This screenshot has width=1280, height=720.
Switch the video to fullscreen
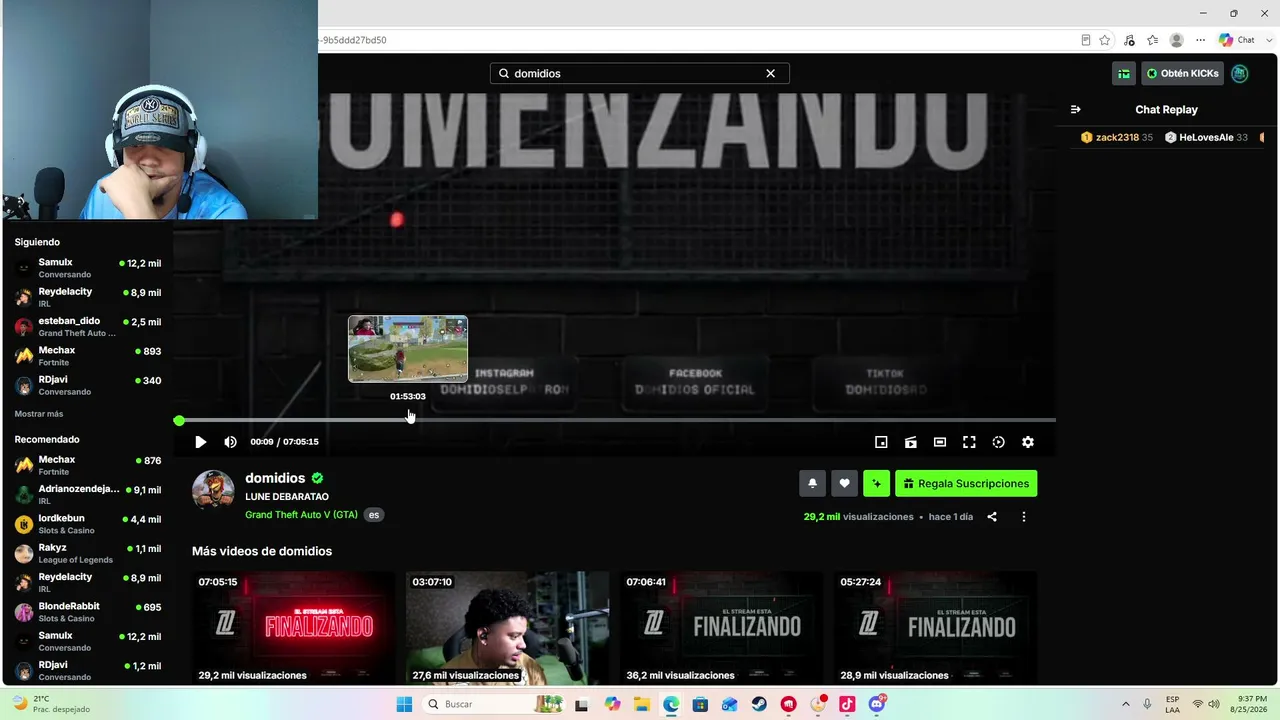pos(969,442)
